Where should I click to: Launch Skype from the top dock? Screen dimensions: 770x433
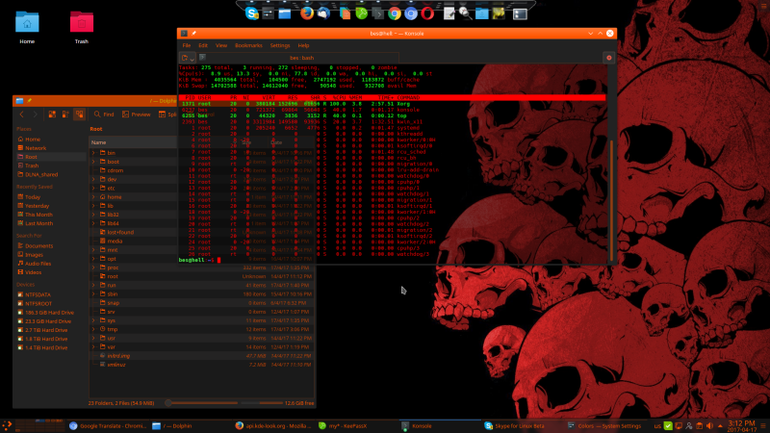(252, 14)
